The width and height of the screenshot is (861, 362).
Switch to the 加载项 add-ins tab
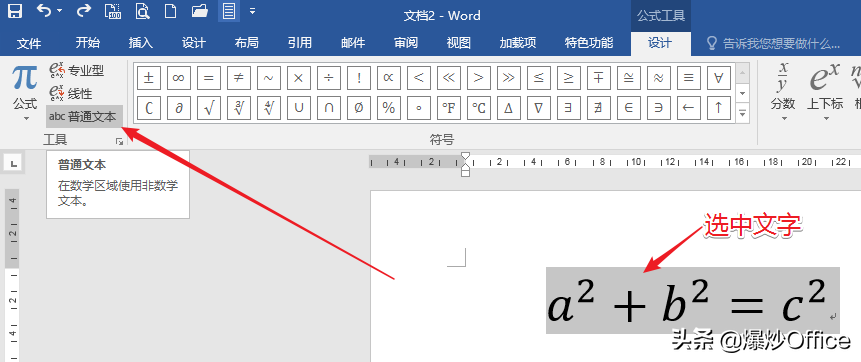(518, 43)
